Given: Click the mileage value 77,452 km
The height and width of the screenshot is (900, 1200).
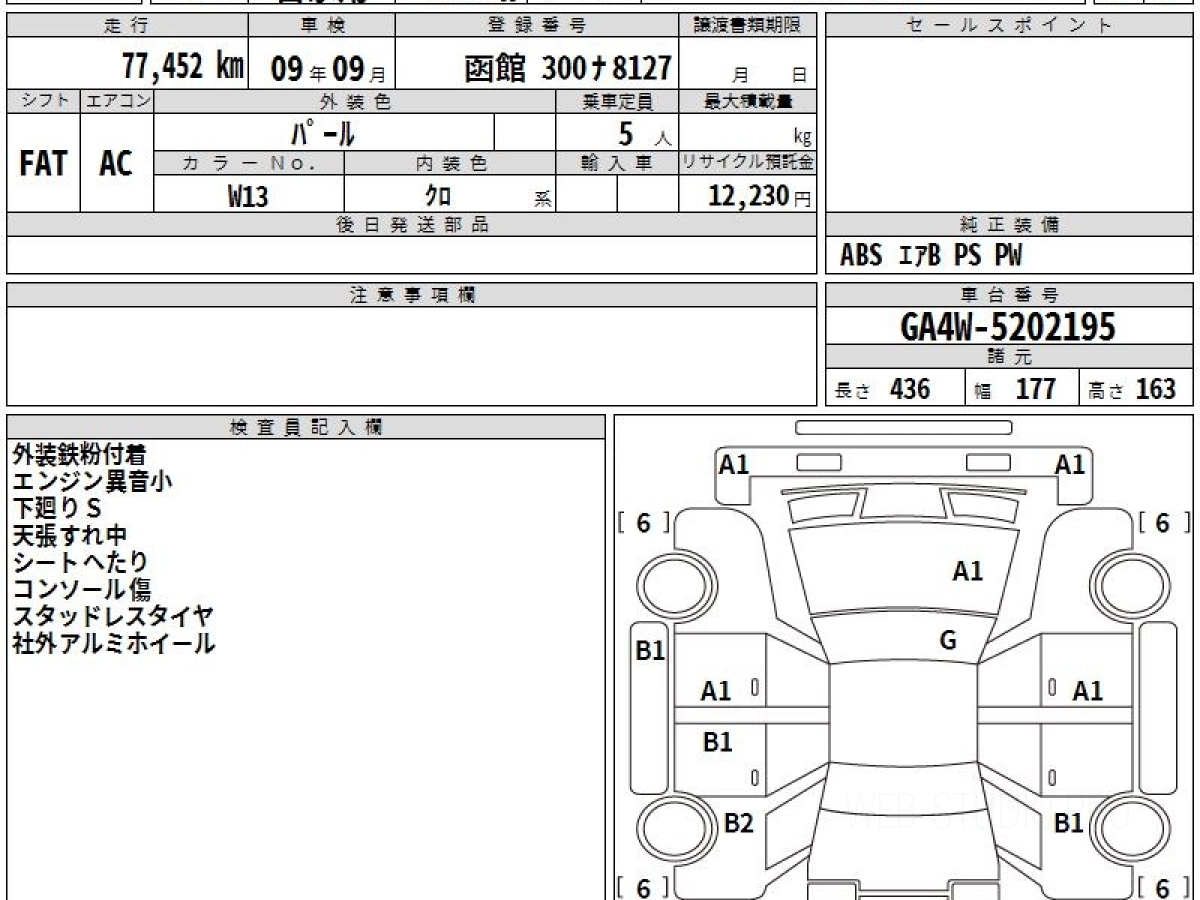Looking at the screenshot, I should tap(183, 67).
